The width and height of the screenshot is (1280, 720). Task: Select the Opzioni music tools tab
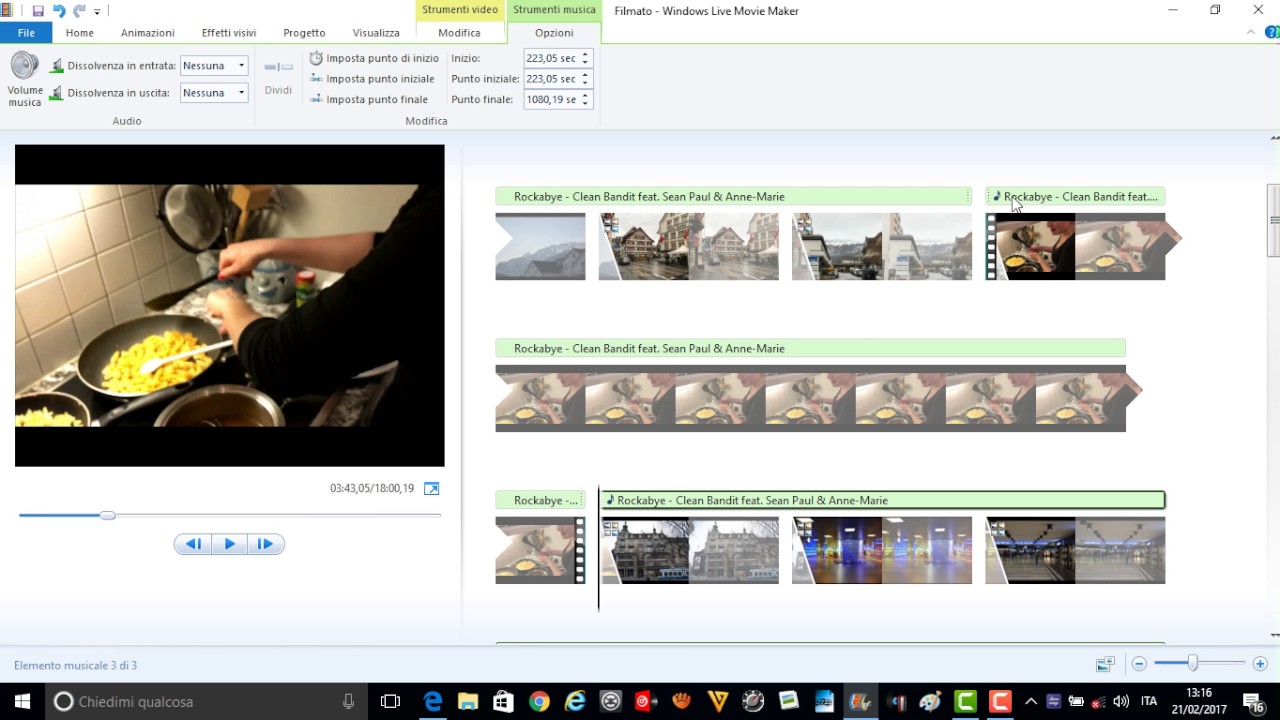[x=554, y=33]
